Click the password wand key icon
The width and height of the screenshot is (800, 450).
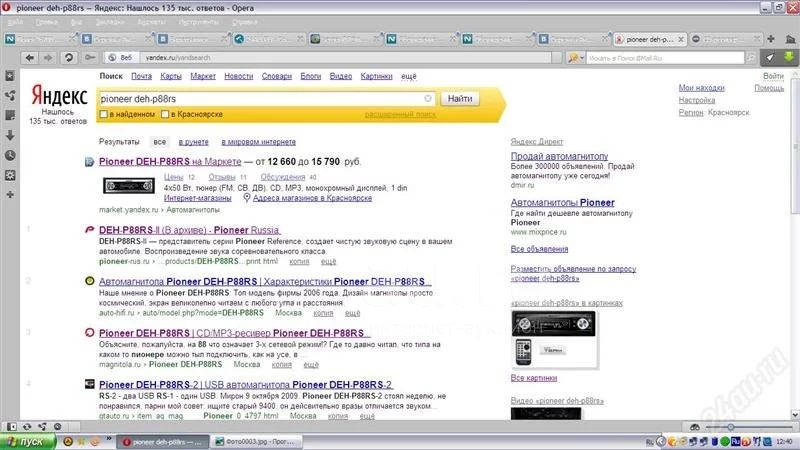(x=90, y=58)
